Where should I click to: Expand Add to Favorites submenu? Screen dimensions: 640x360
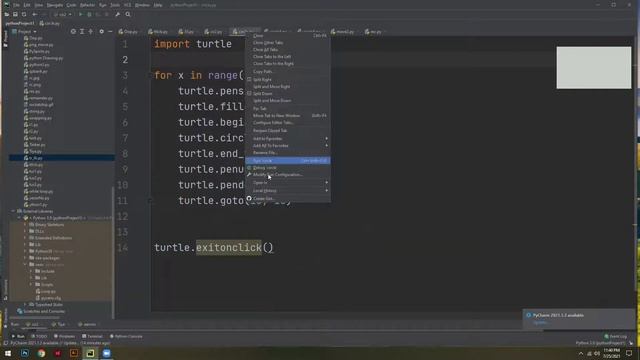tap(288, 139)
